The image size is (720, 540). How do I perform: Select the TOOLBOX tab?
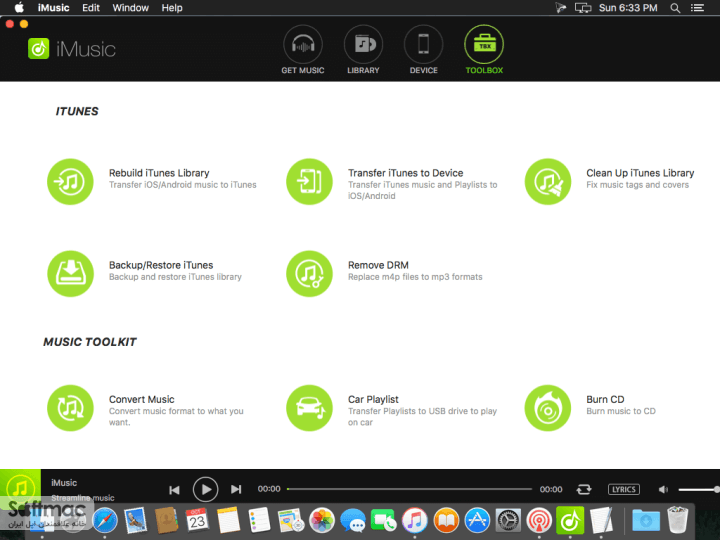tap(484, 50)
